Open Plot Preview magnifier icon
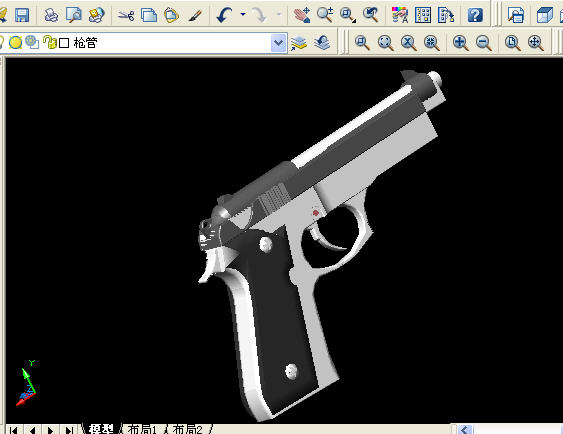This screenshot has height=434, width=563. coord(74,15)
